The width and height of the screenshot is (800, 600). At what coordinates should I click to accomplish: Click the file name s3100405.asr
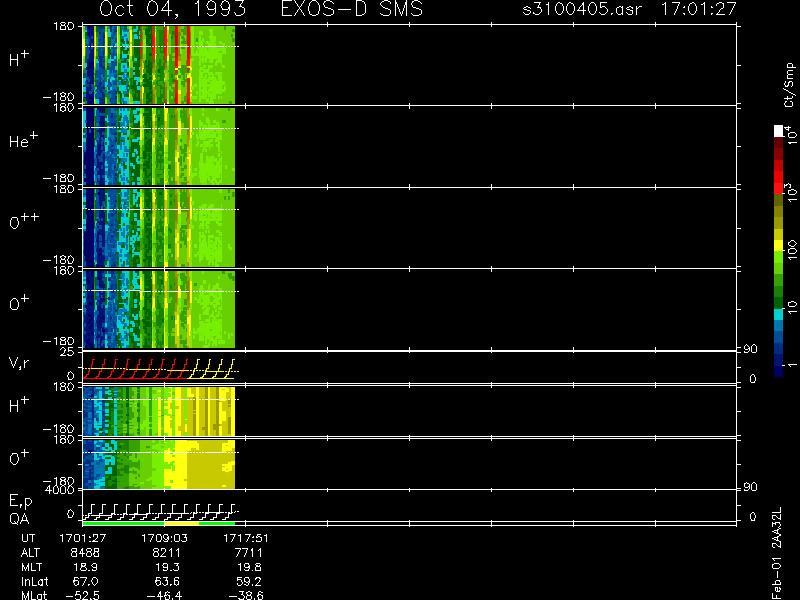(582, 9)
